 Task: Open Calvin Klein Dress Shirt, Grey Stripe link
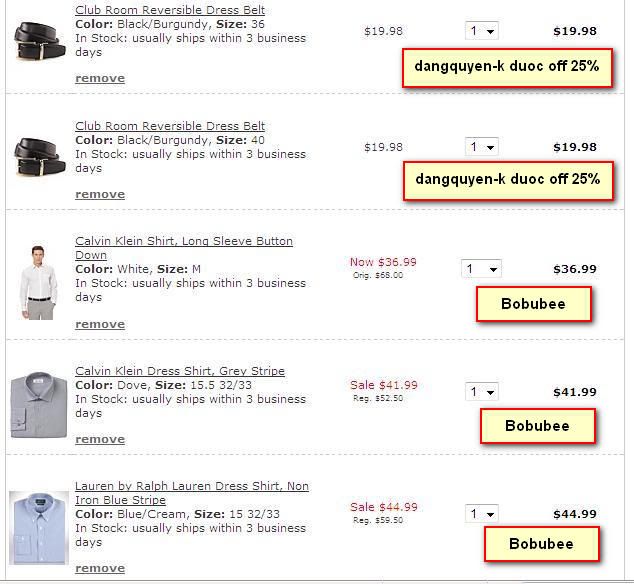pyautogui.click(x=180, y=371)
